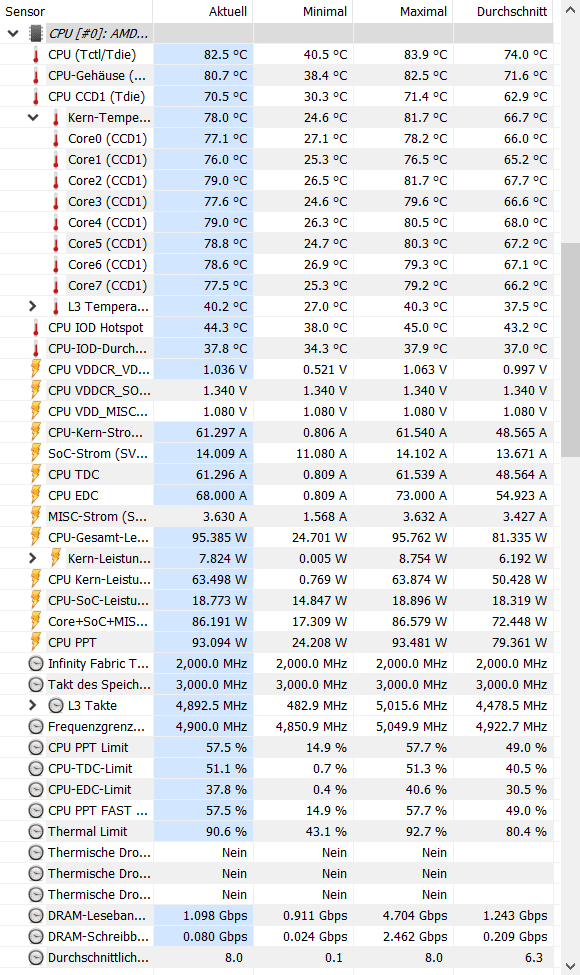Click lightning bolt icon of CPU EDC

tap(36, 496)
